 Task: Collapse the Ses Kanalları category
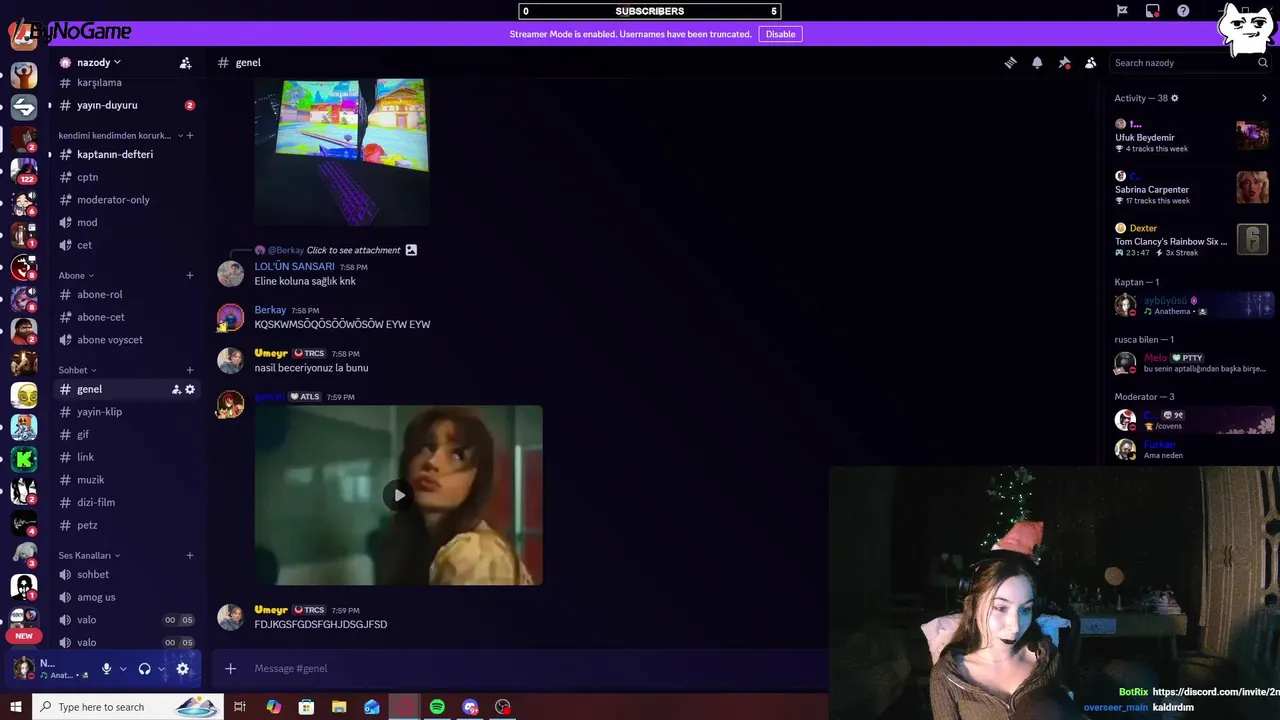[89, 555]
